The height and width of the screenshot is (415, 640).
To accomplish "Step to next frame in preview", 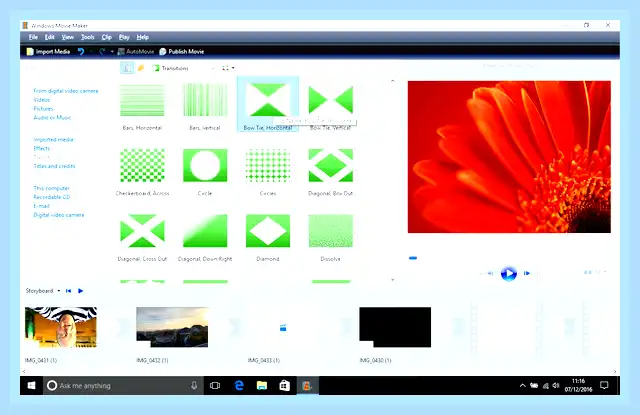I will [527, 273].
